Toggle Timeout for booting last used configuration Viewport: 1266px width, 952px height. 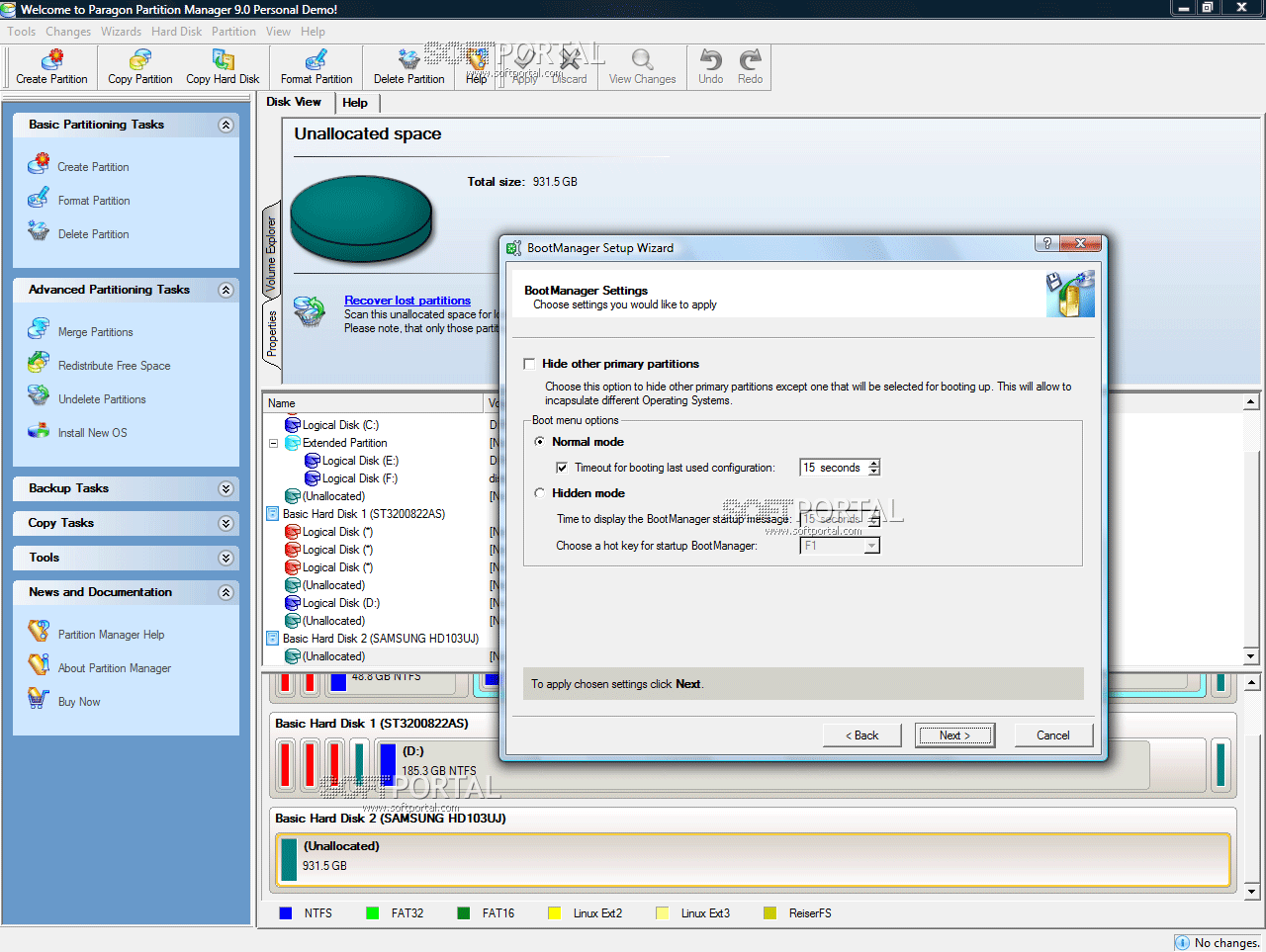[562, 468]
